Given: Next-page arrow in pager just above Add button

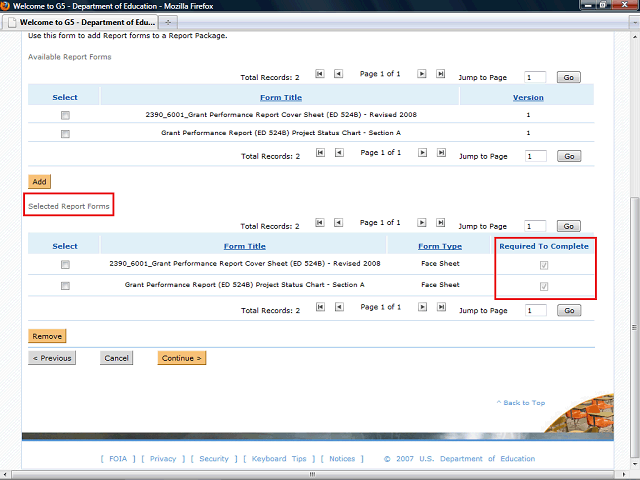Looking at the screenshot, I should click(422, 153).
